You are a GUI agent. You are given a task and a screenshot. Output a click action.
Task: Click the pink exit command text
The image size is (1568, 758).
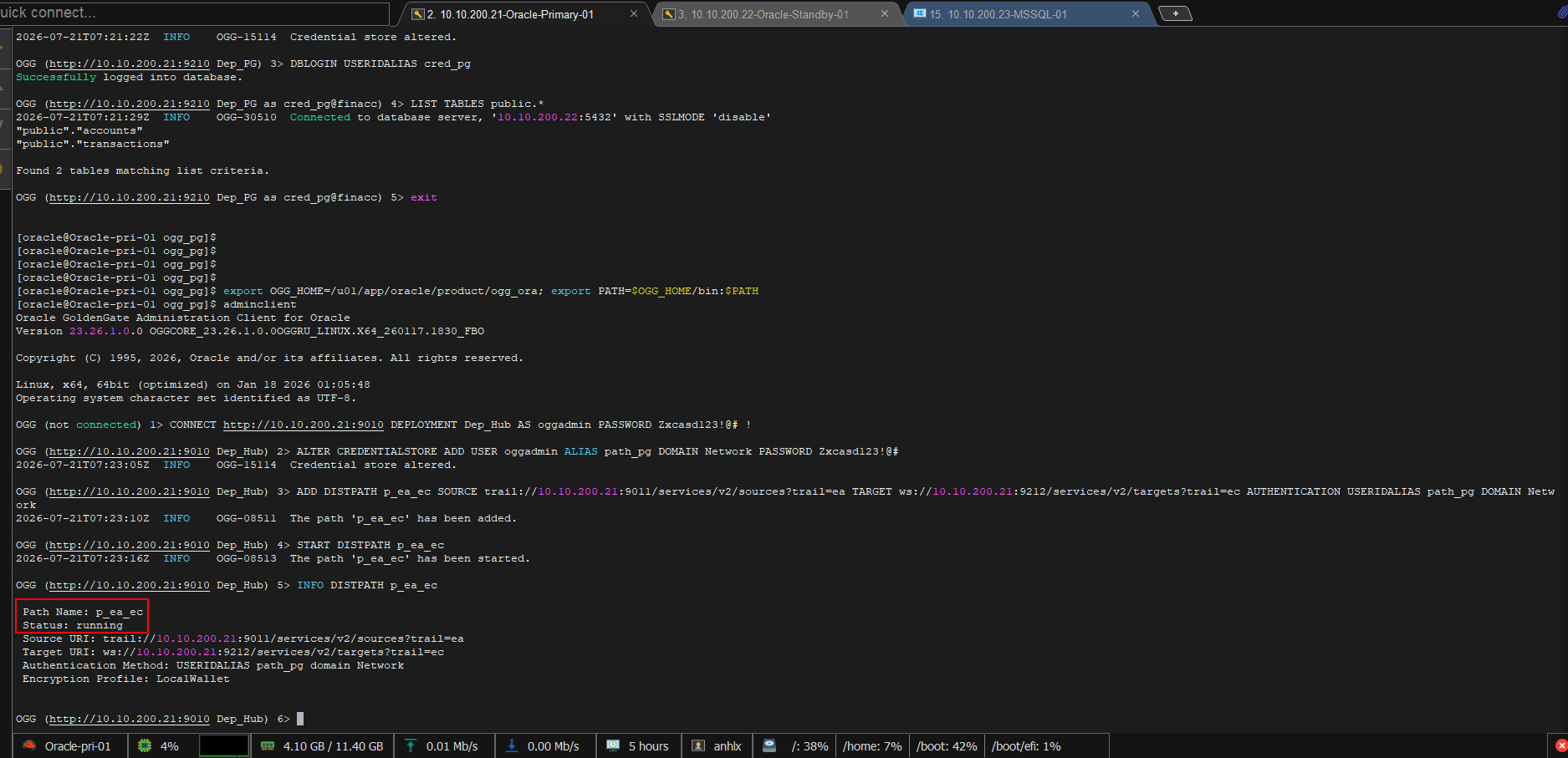click(424, 197)
